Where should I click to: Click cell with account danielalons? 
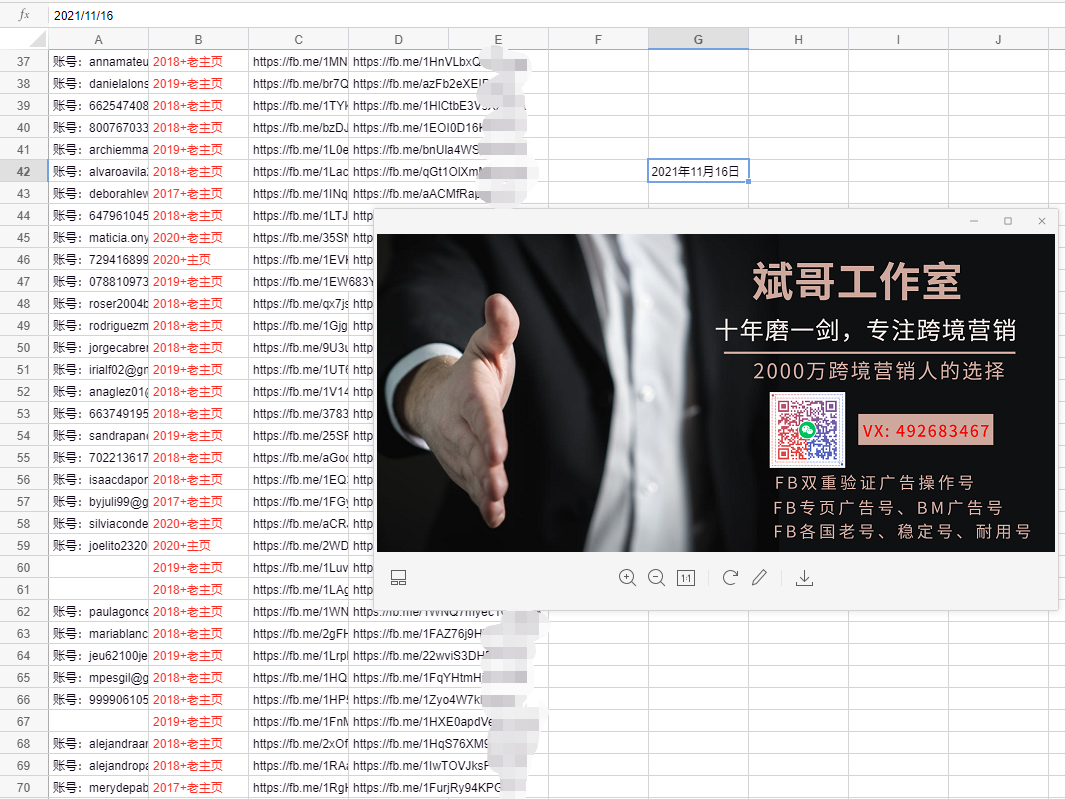point(98,84)
